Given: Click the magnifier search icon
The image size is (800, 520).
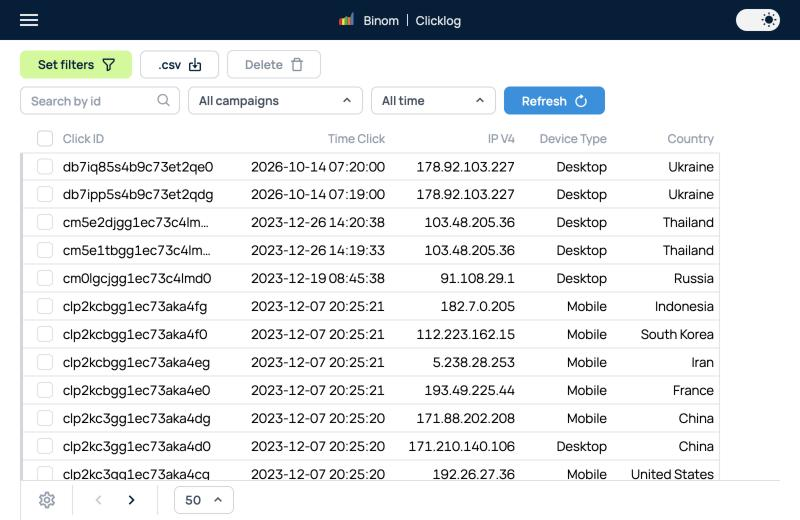Looking at the screenshot, I should (163, 100).
